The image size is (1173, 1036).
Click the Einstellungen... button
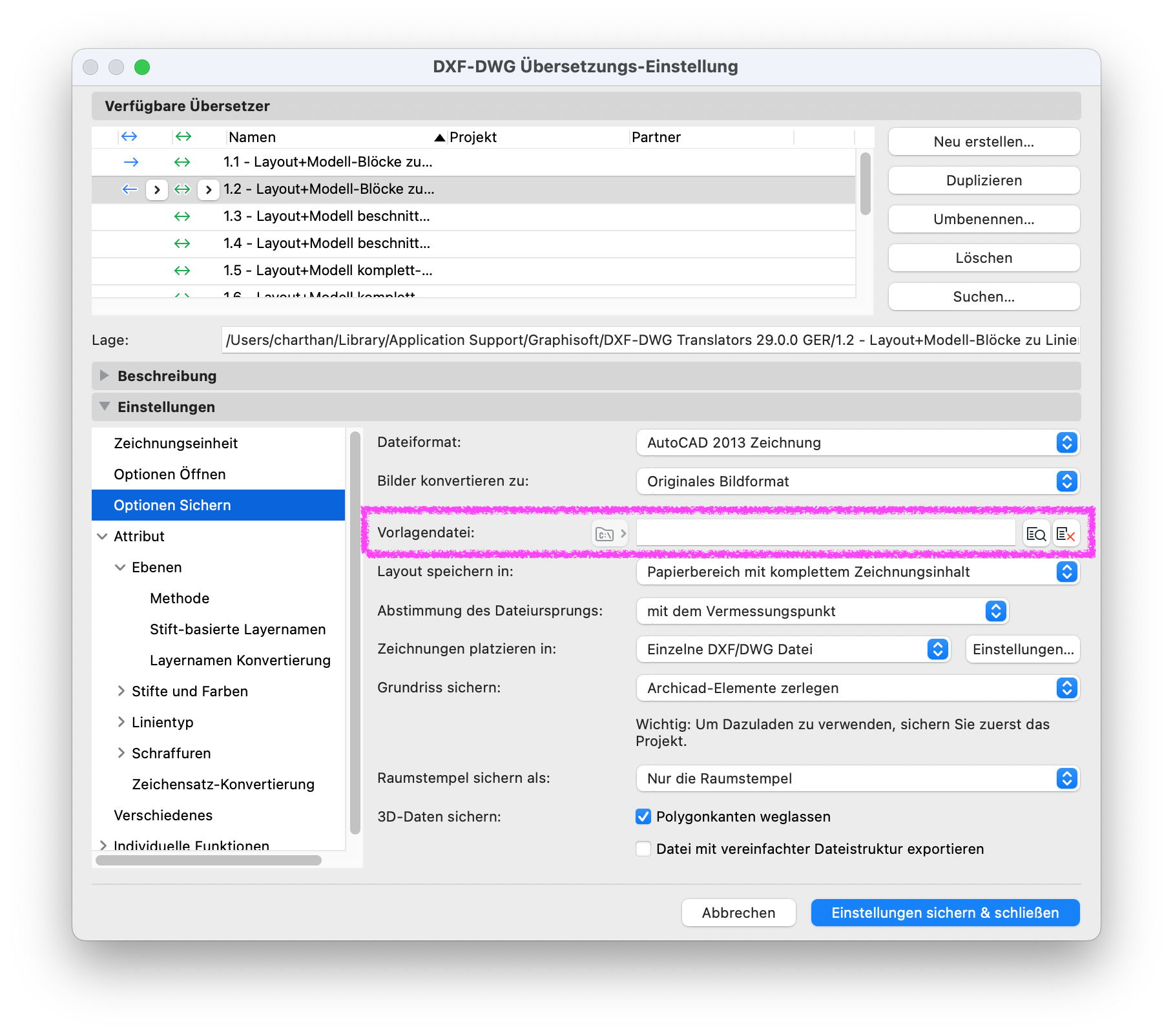pyautogui.click(x=1023, y=649)
